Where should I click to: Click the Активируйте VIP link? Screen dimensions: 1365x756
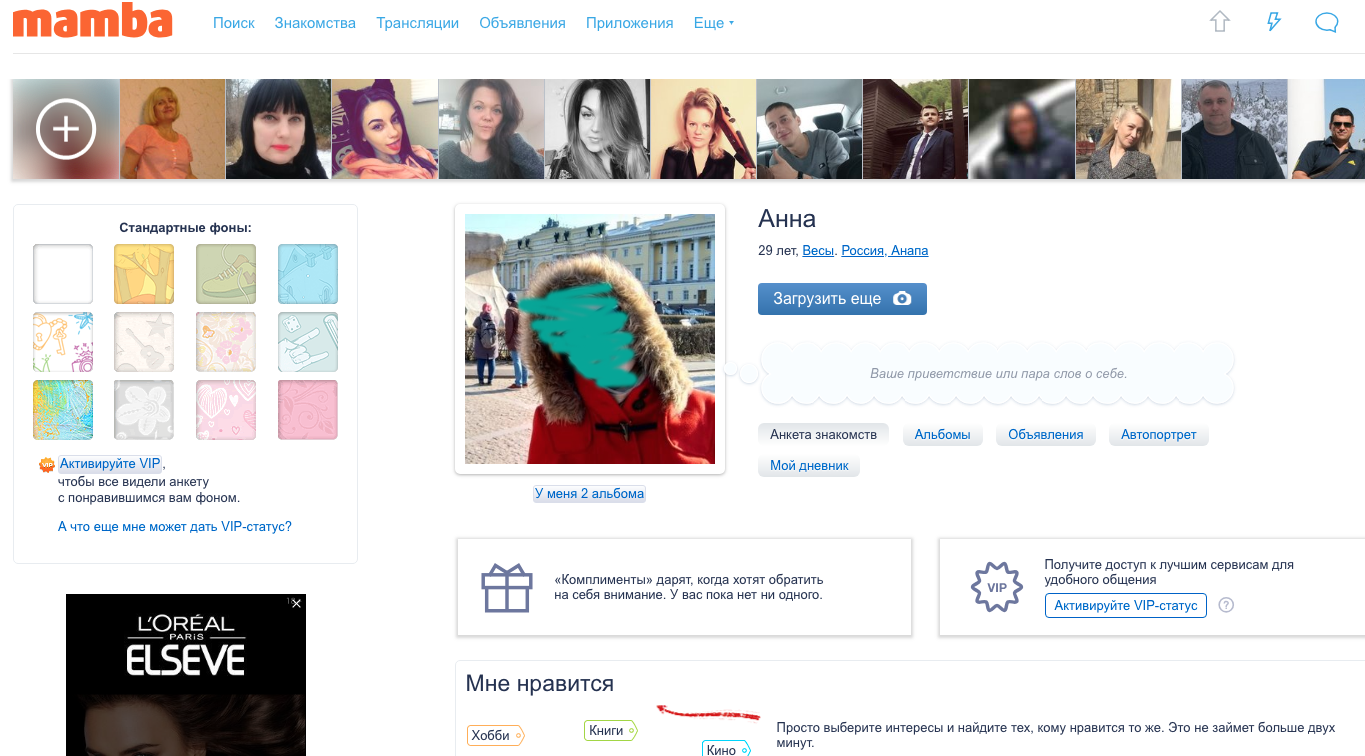tap(110, 464)
